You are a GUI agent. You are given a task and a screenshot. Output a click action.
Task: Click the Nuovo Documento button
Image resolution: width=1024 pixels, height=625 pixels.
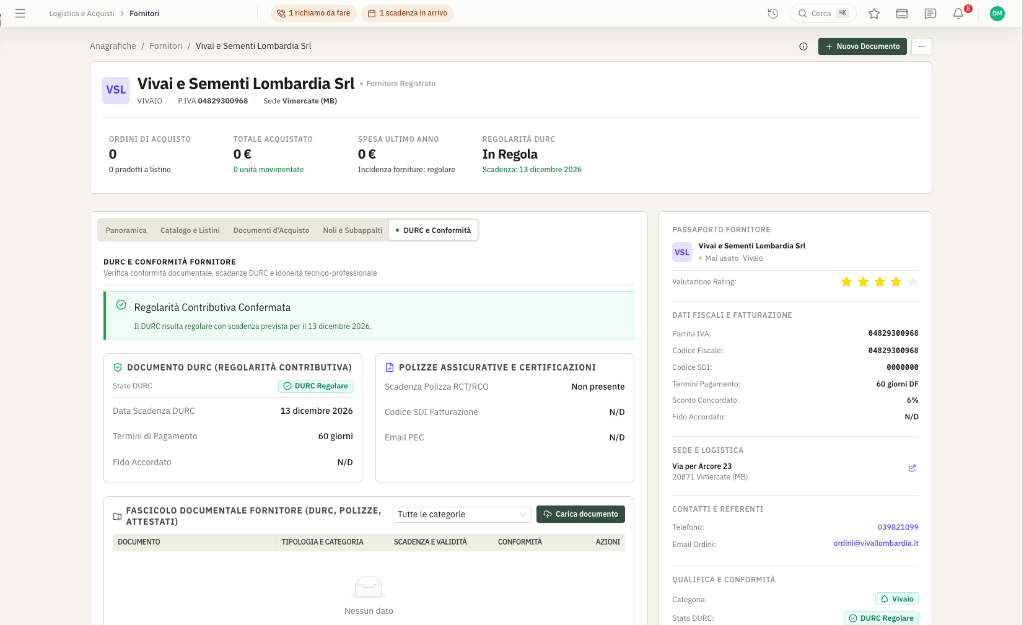[x=862, y=46]
